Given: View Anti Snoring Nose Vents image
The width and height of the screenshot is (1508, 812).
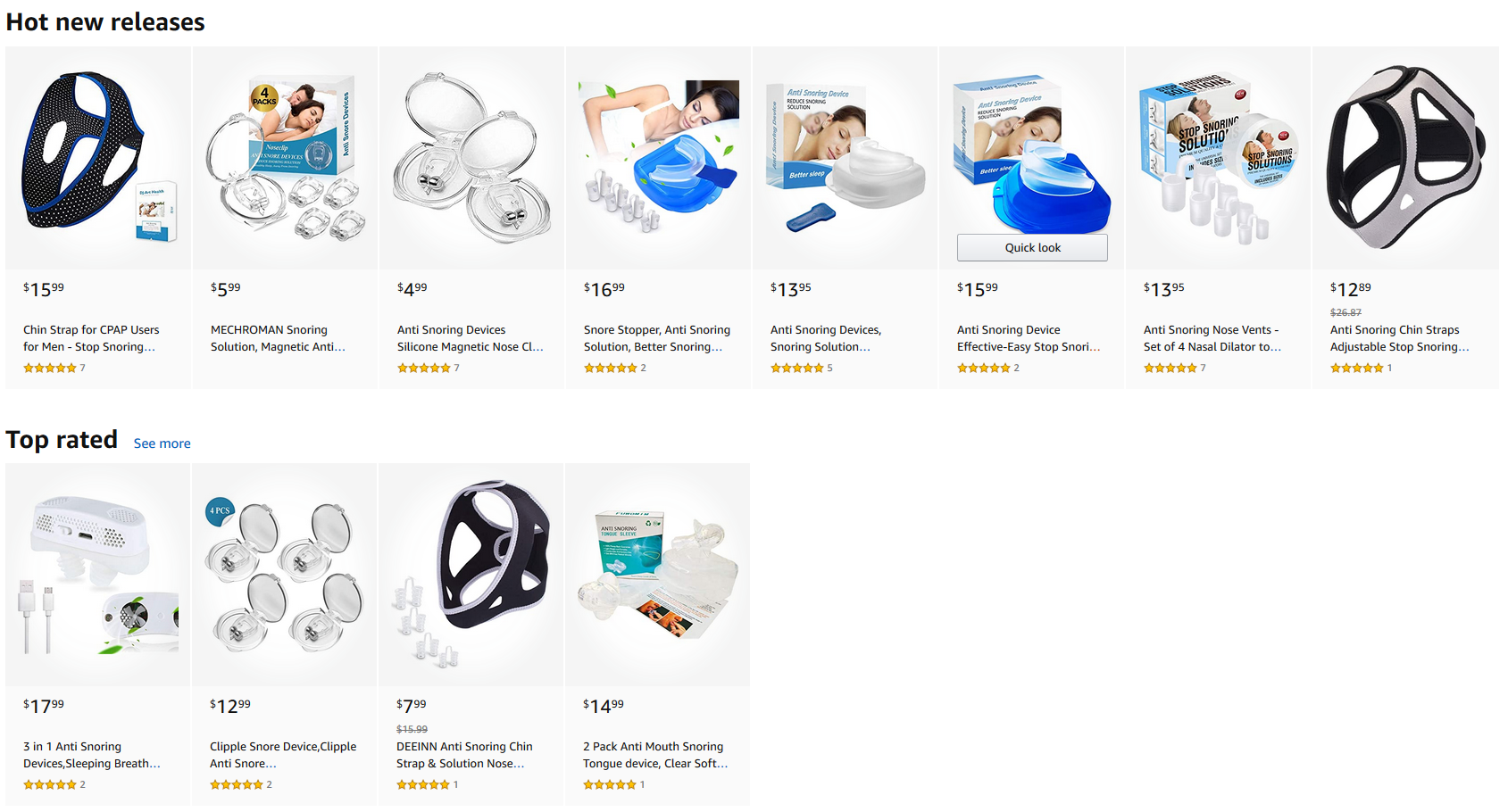Looking at the screenshot, I should 1218,158.
